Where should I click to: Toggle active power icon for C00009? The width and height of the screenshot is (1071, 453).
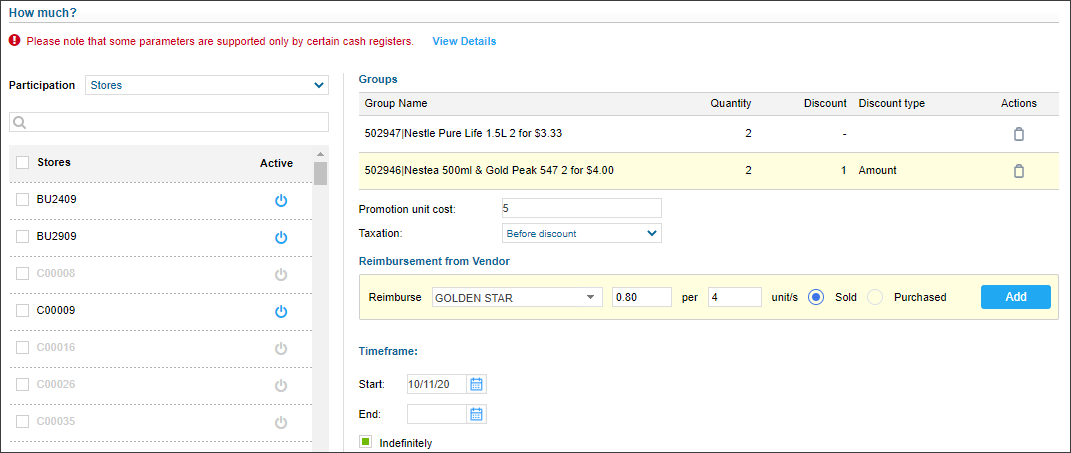281,311
